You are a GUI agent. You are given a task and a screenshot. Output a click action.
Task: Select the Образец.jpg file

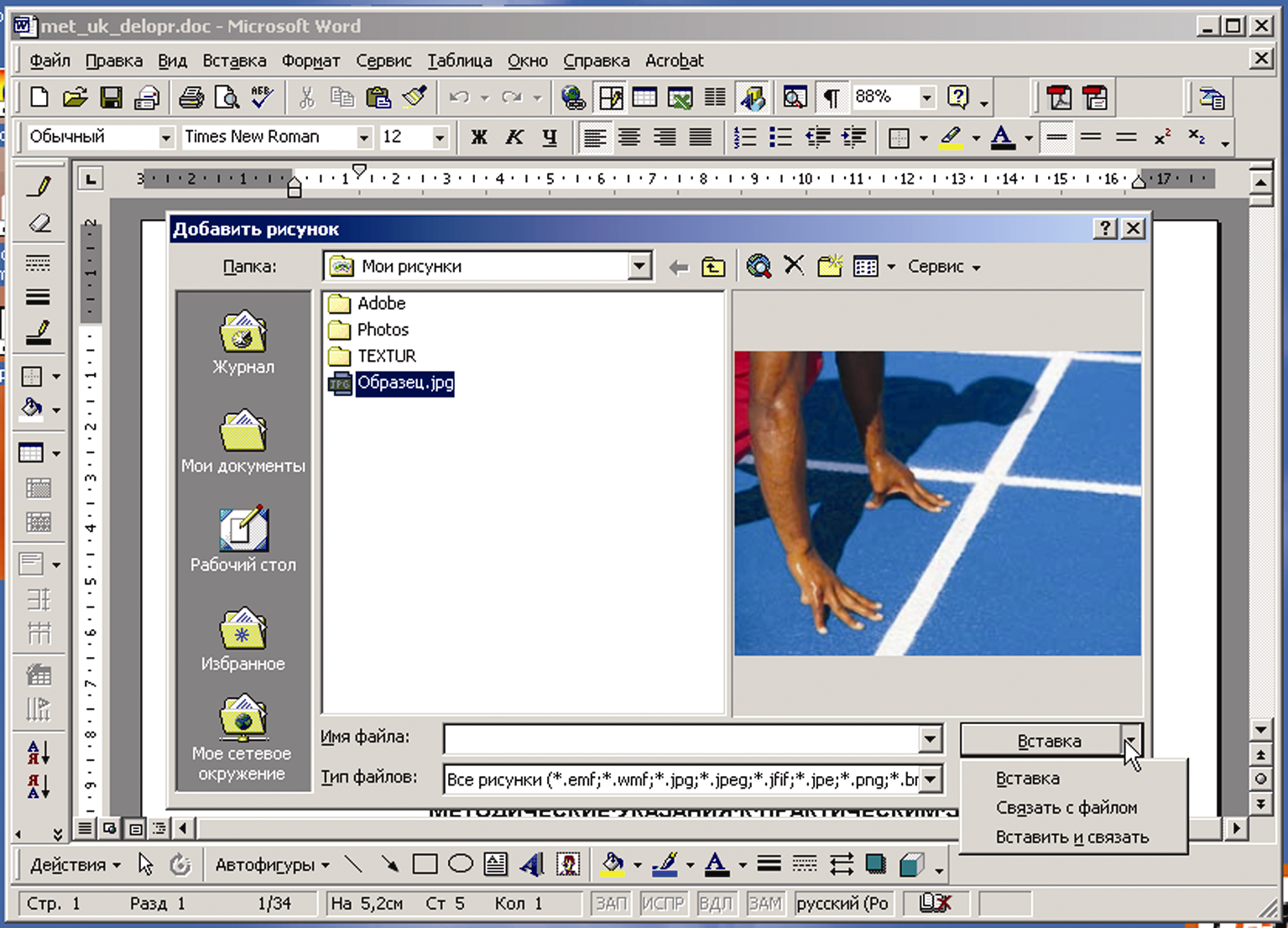point(392,383)
